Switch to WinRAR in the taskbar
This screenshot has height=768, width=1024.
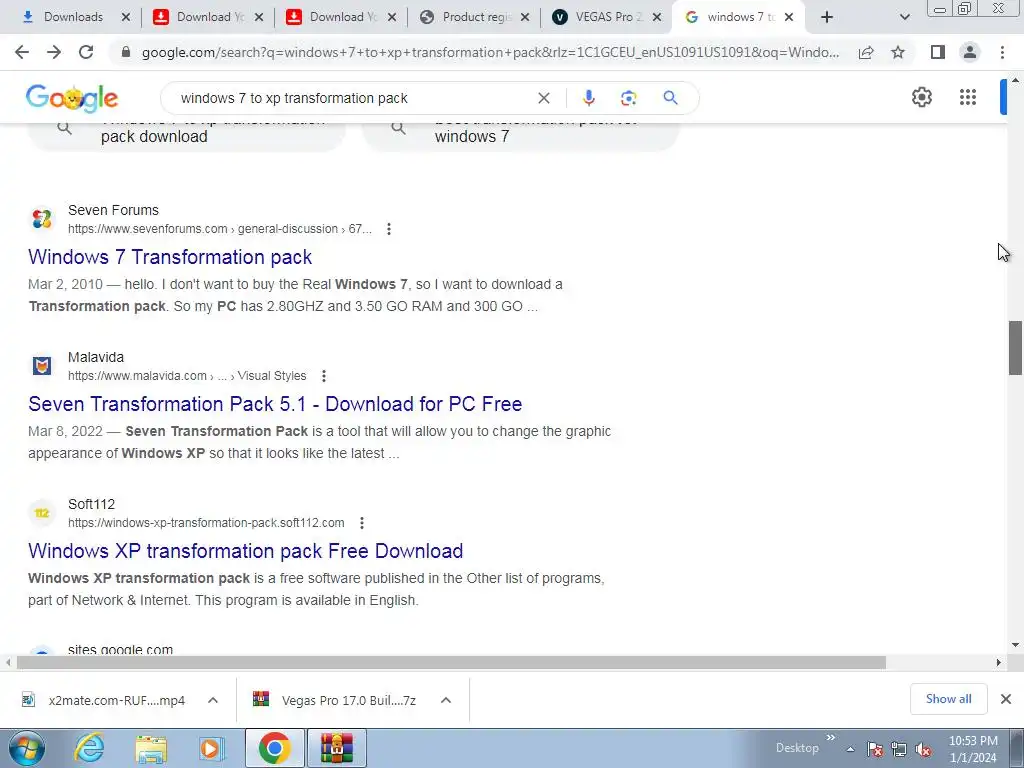coord(337,748)
